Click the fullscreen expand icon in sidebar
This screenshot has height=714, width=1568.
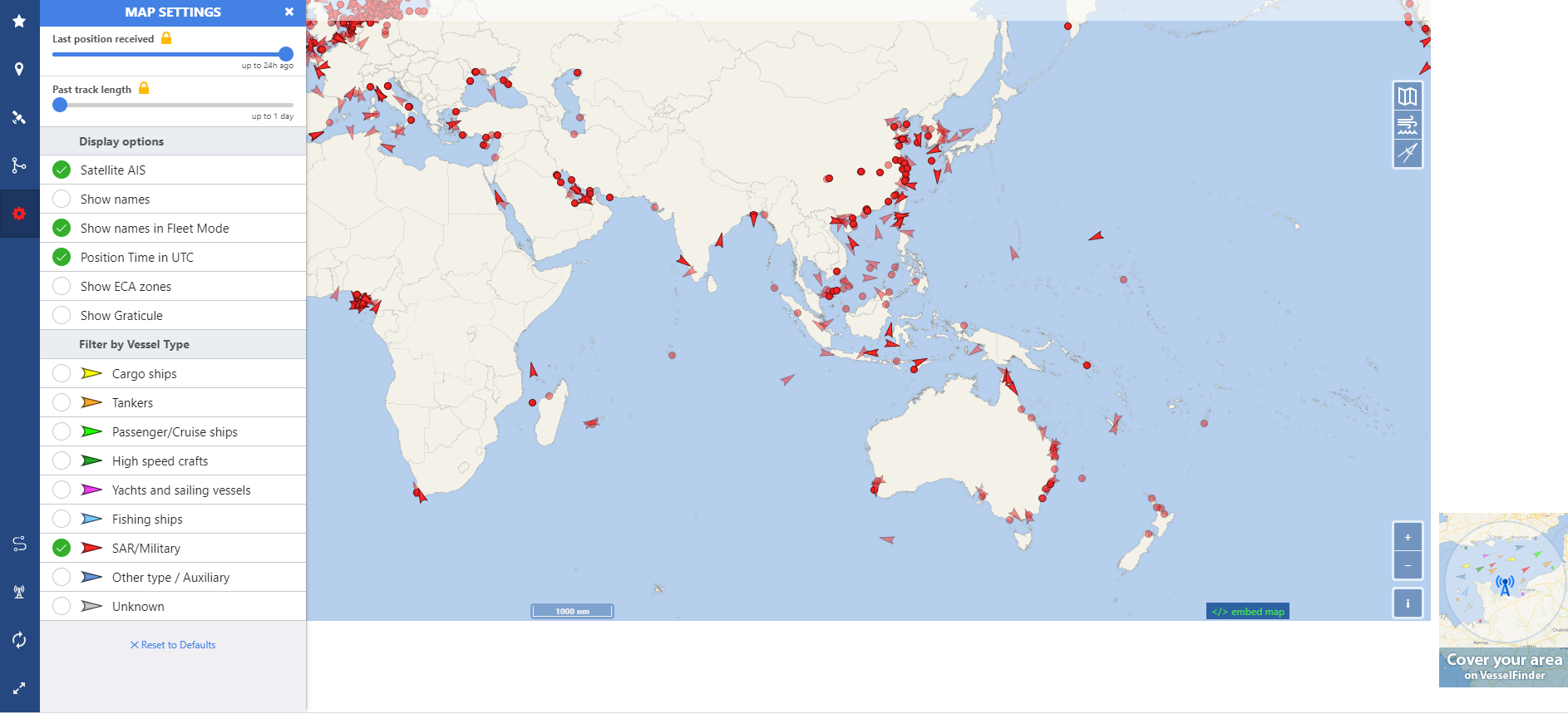19,688
